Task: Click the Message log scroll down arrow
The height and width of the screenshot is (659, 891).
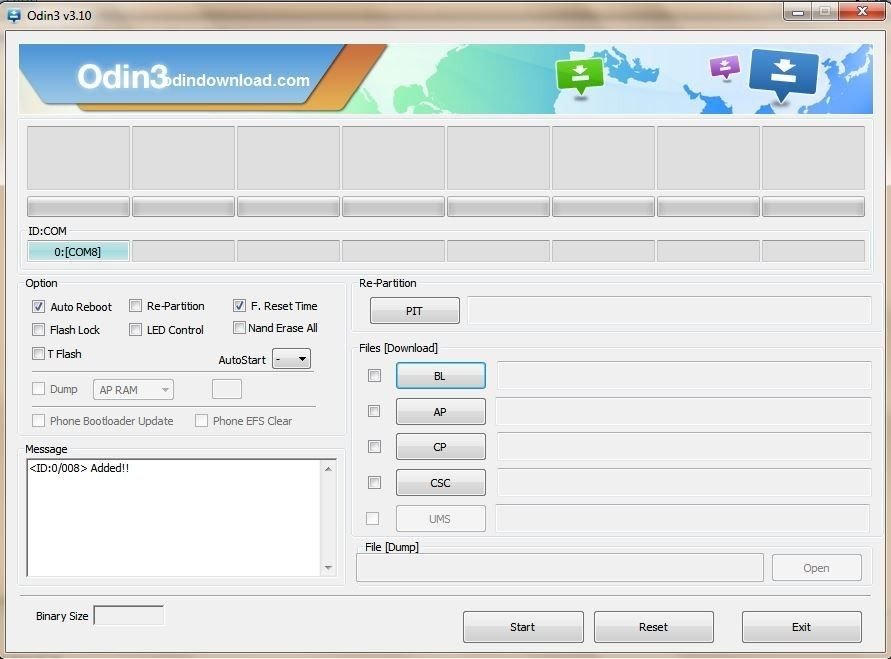Action: click(x=328, y=568)
